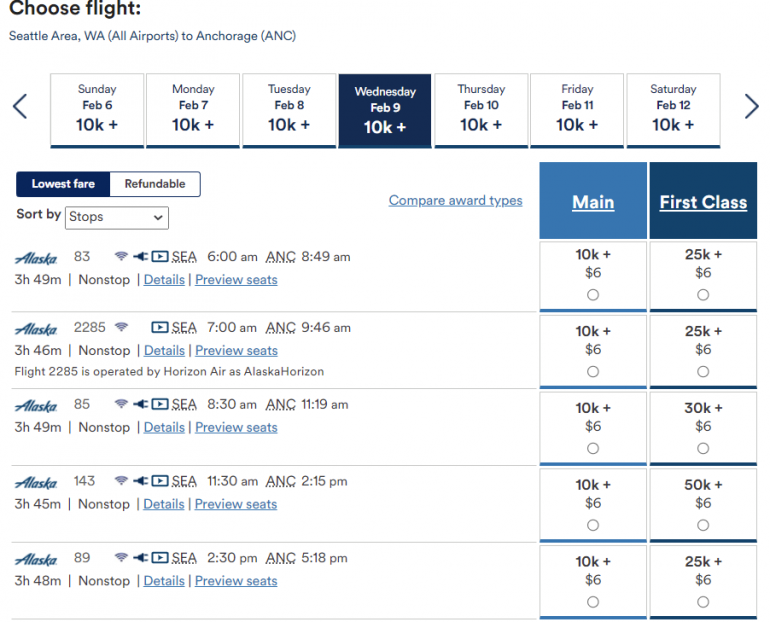Choose the Sunday Feb 6 date tab
Screen dimensions: 770x622
pyautogui.click(x=97, y=110)
